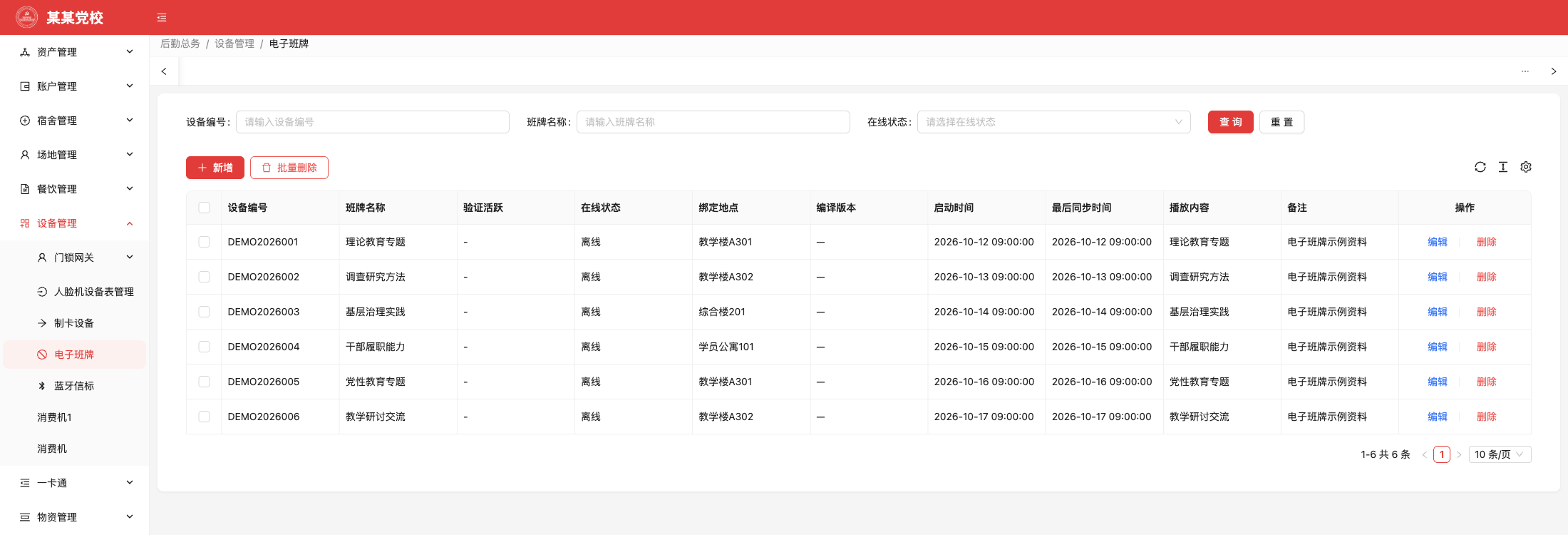Click the 宿舍管理 sidebar icon

(x=25, y=121)
